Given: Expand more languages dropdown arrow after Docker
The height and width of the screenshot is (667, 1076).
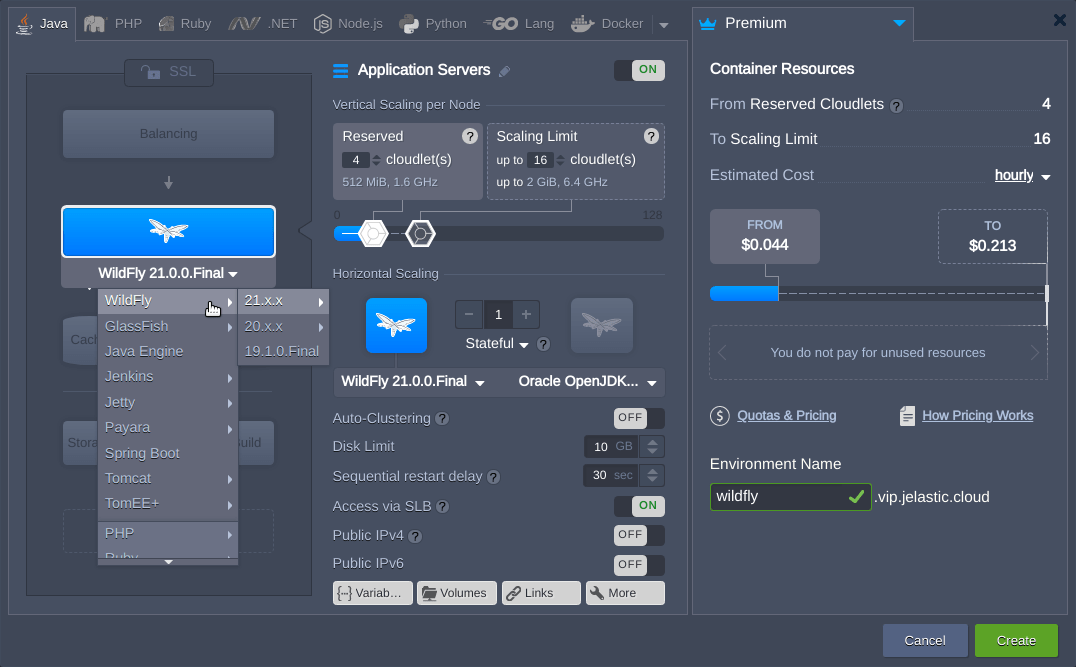Looking at the screenshot, I should click(664, 25).
